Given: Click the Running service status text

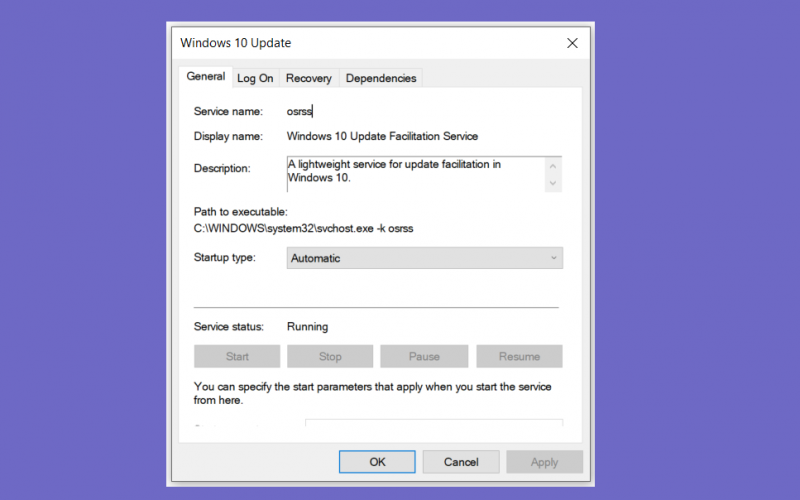Looking at the screenshot, I should 307,327.
